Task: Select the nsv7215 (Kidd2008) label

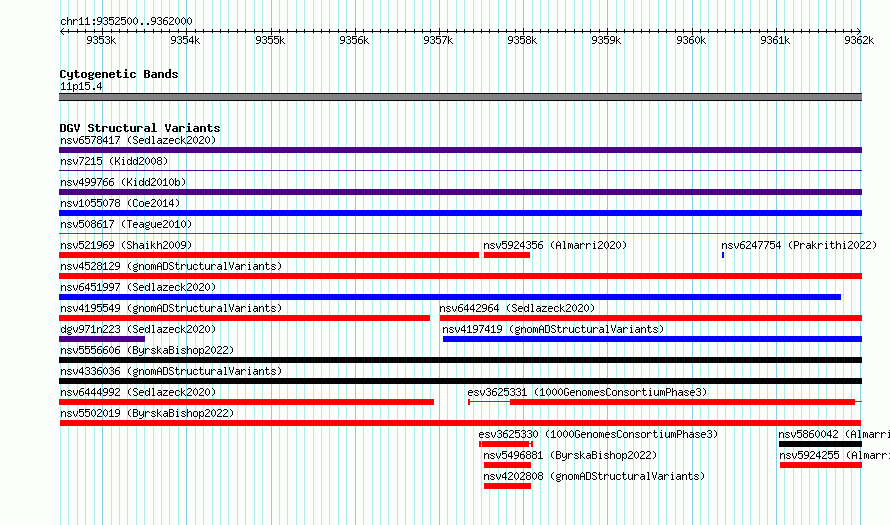Action: click(x=114, y=161)
